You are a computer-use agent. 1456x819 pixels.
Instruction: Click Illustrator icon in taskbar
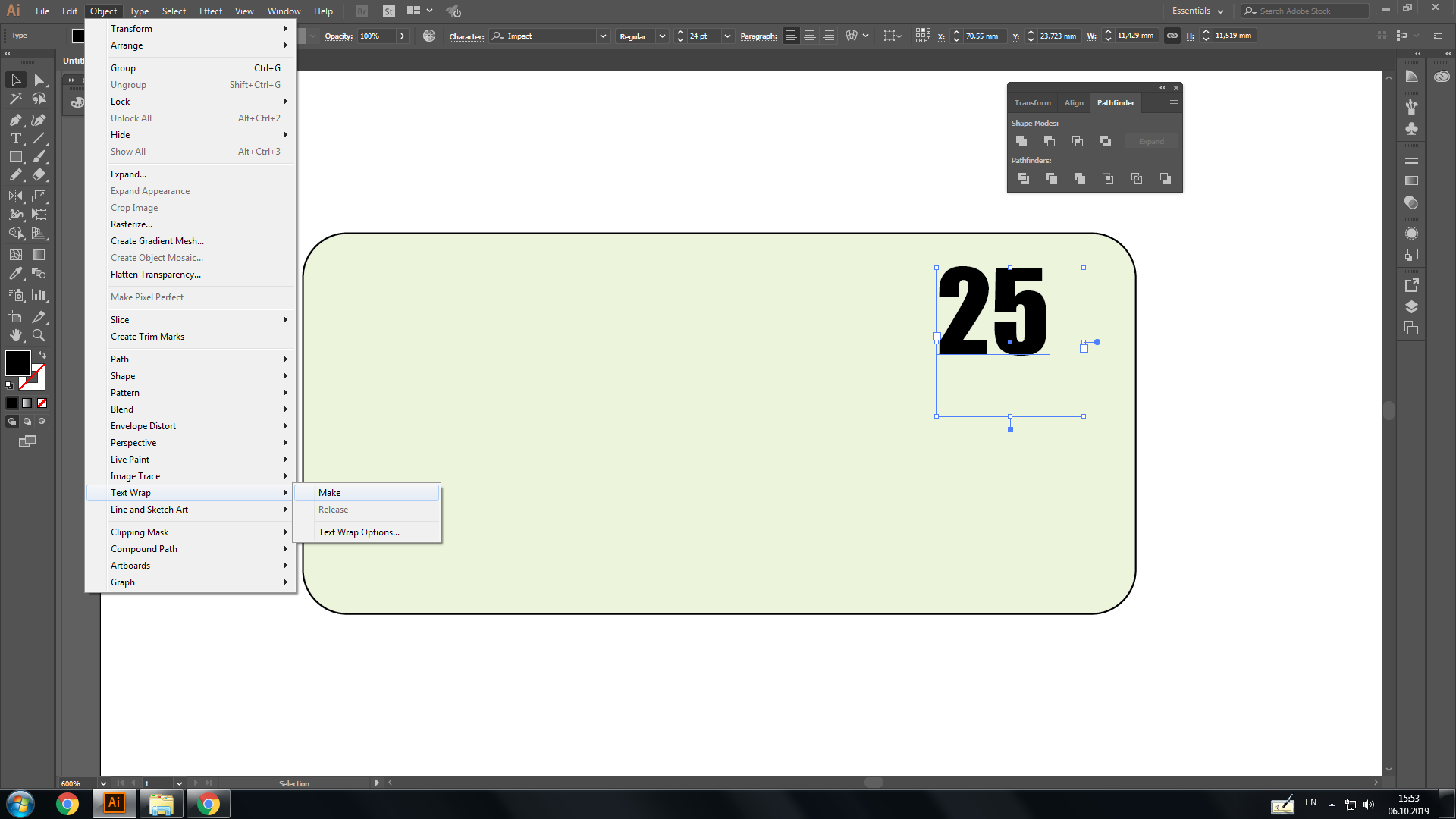coord(113,803)
